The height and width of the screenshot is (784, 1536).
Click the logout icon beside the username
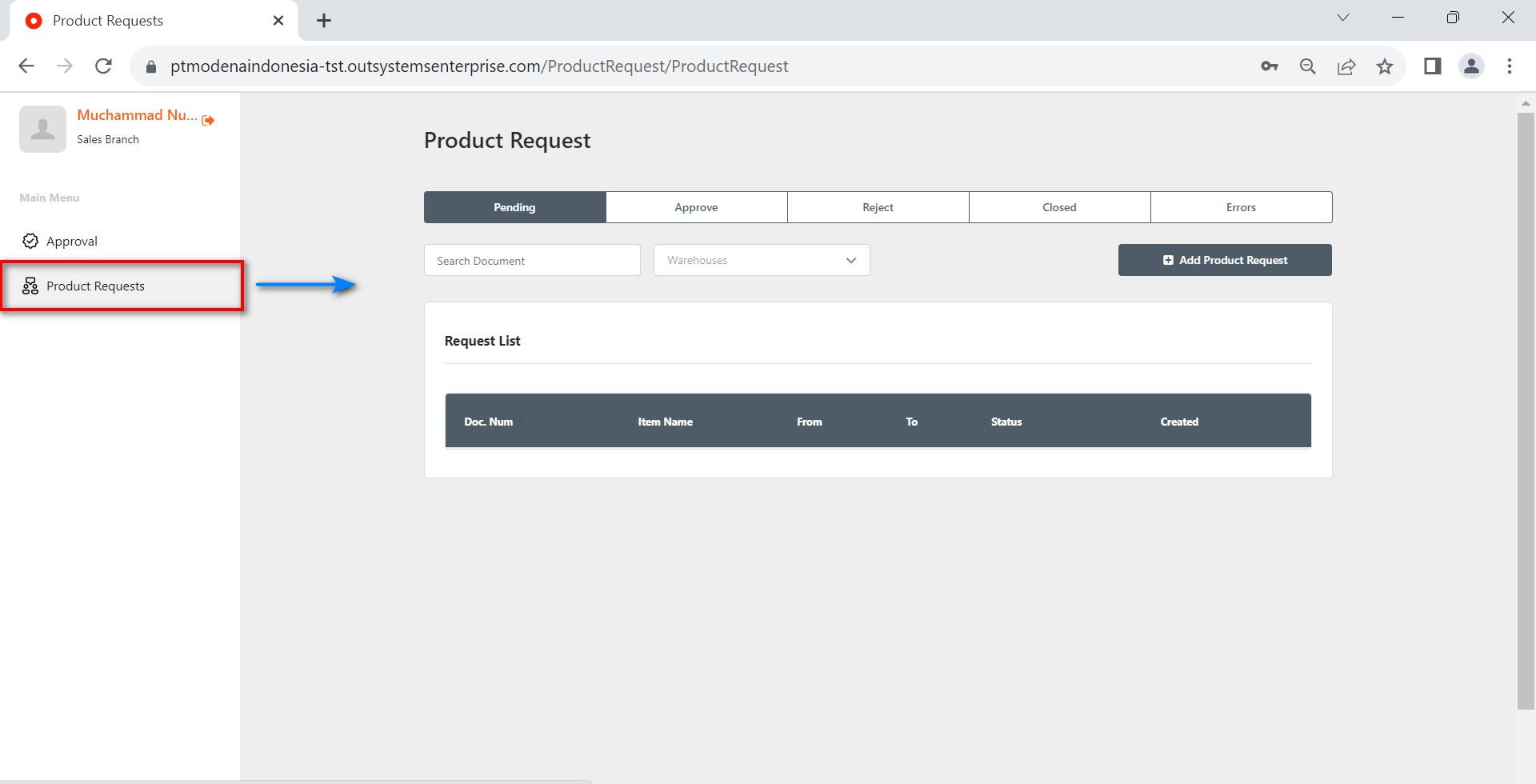point(208,120)
